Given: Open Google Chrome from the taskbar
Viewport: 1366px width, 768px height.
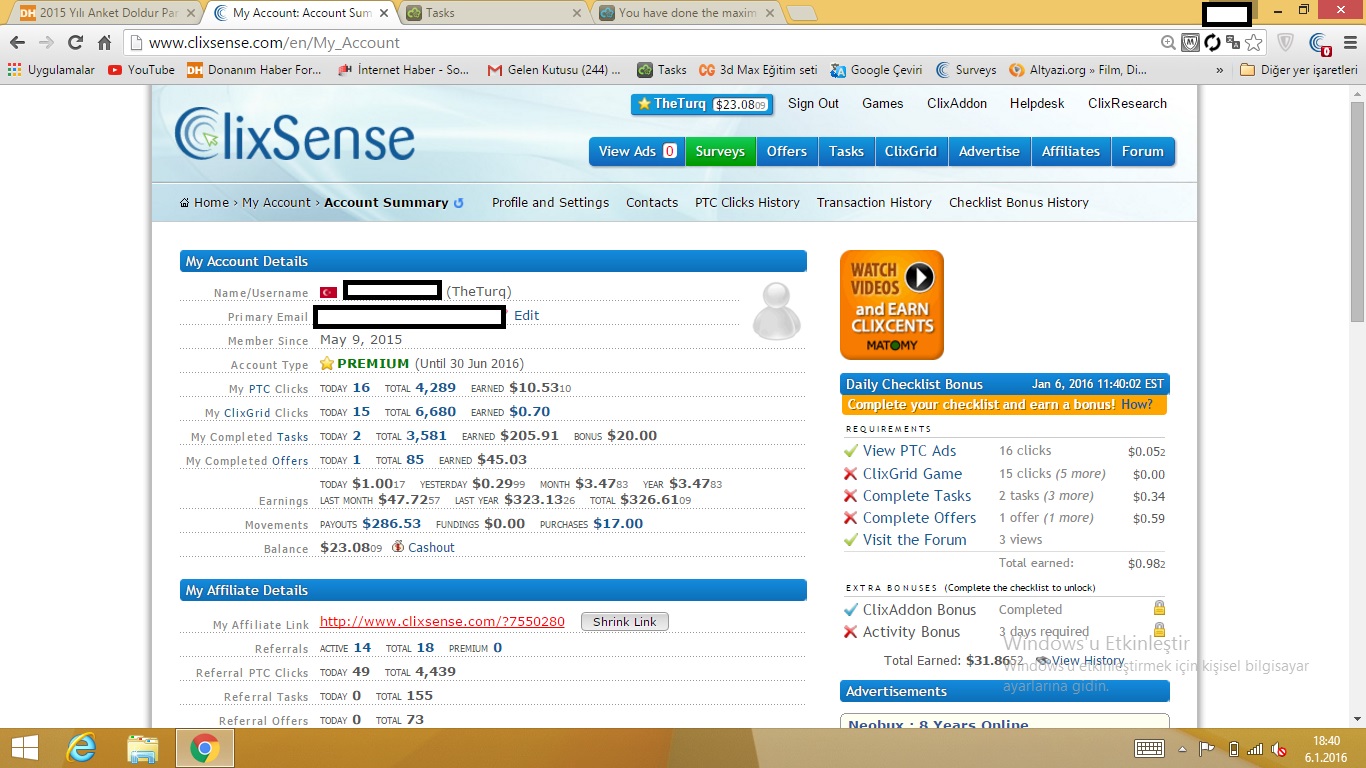Looking at the screenshot, I should tap(205, 747).
